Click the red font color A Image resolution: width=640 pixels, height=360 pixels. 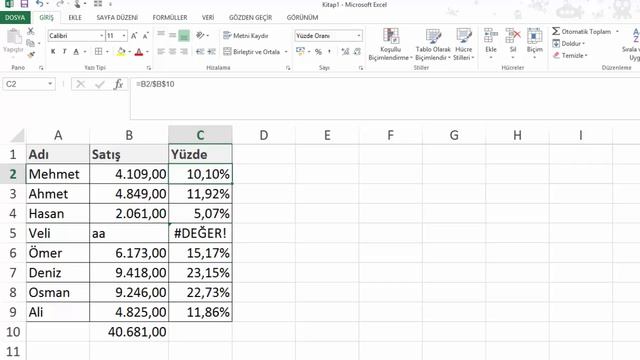pyautogui.click(x=139, y=51)
